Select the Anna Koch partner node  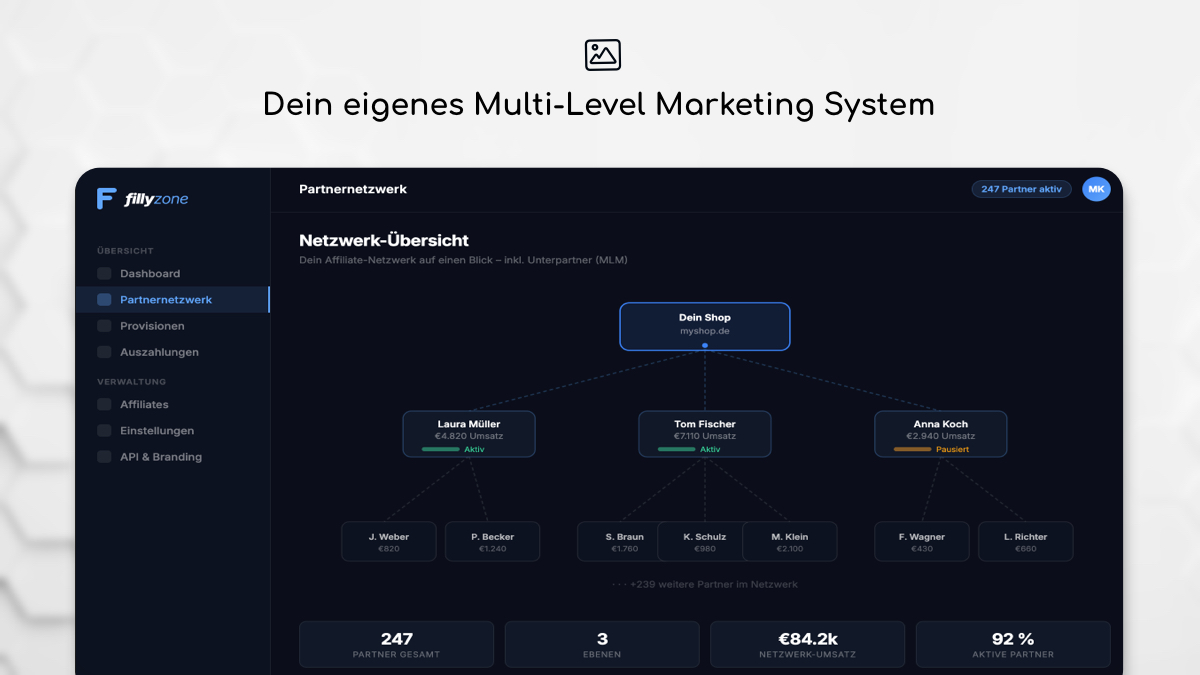pos(941,434)
